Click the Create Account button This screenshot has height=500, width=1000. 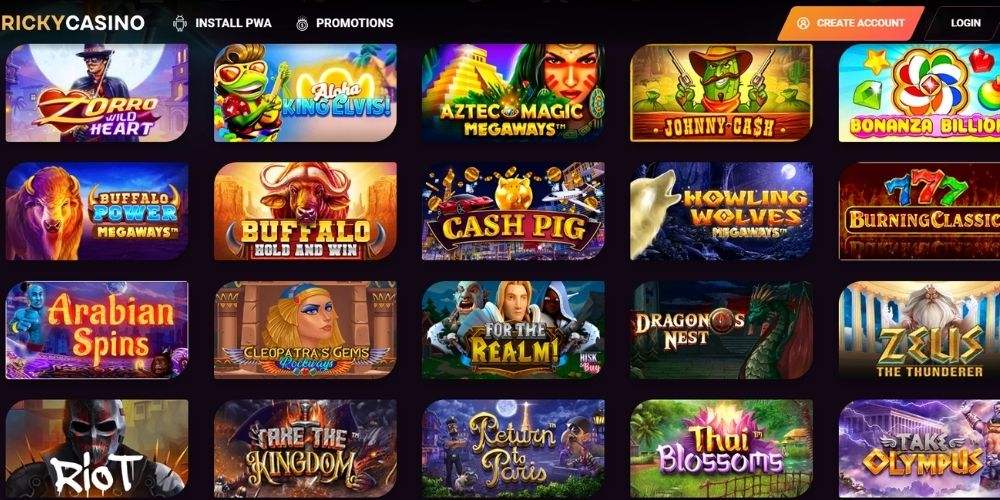[x=851, y=23]
